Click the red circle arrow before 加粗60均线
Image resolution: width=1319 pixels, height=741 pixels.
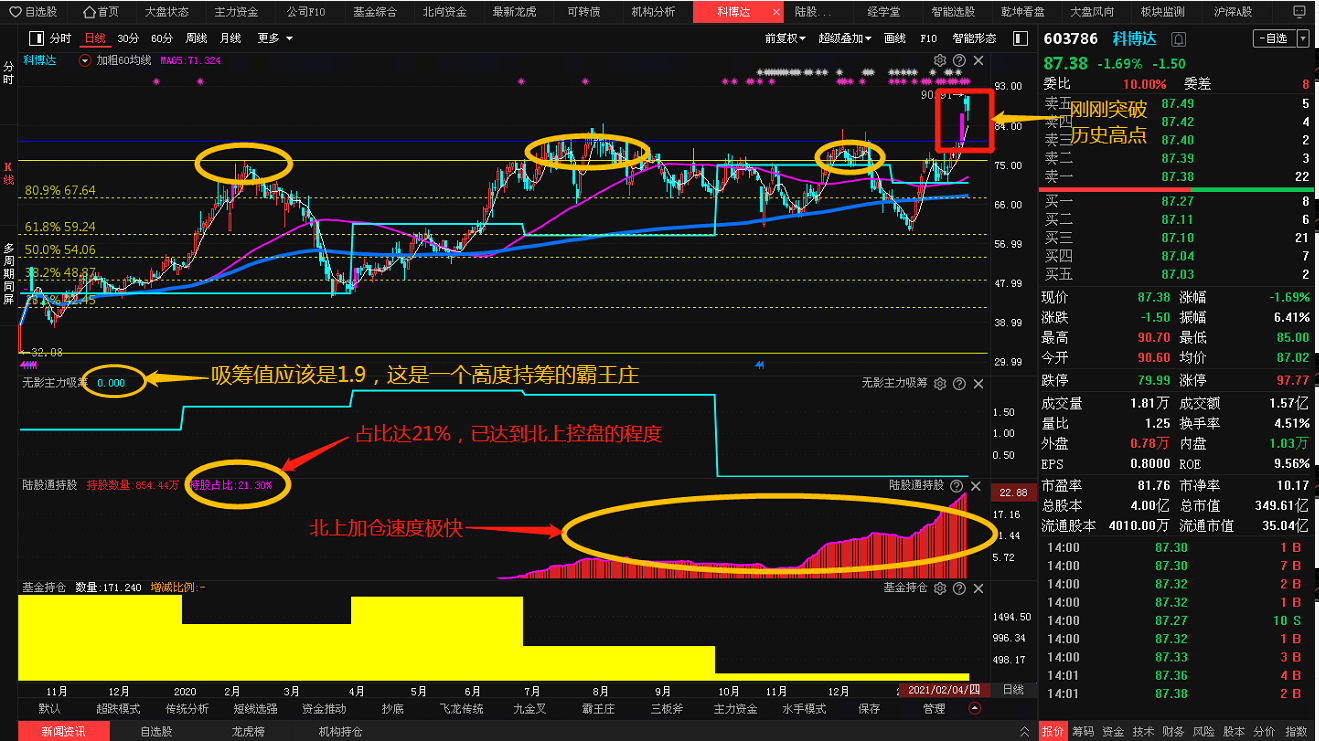(x=85, y=60)
